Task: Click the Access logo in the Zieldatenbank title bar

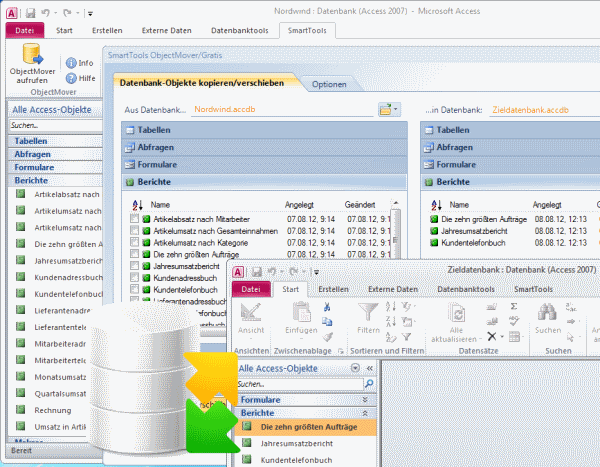Action: click(238, 272)
